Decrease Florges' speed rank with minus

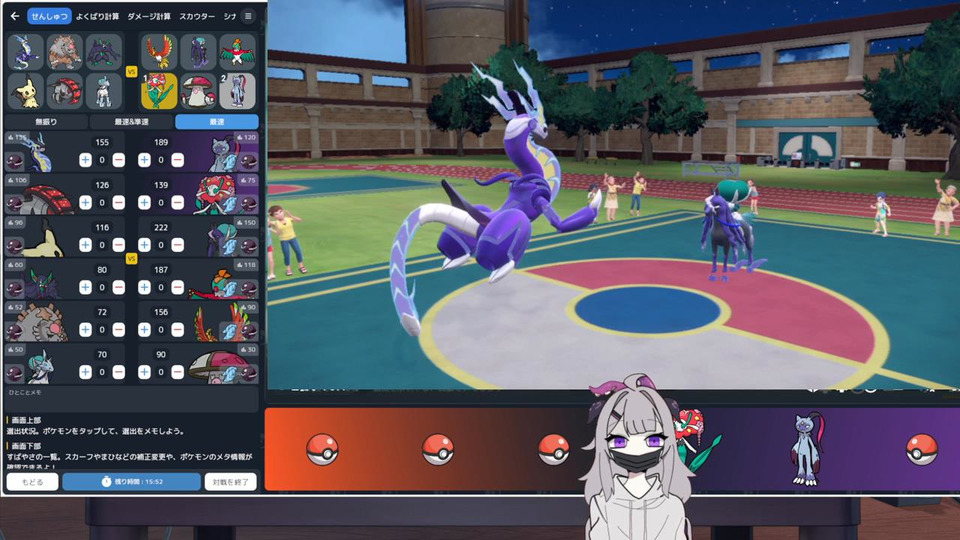(x=178, y=203)
